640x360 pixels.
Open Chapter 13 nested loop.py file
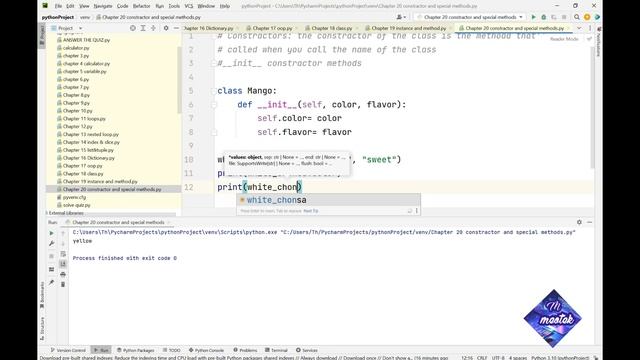coord(91,134)
